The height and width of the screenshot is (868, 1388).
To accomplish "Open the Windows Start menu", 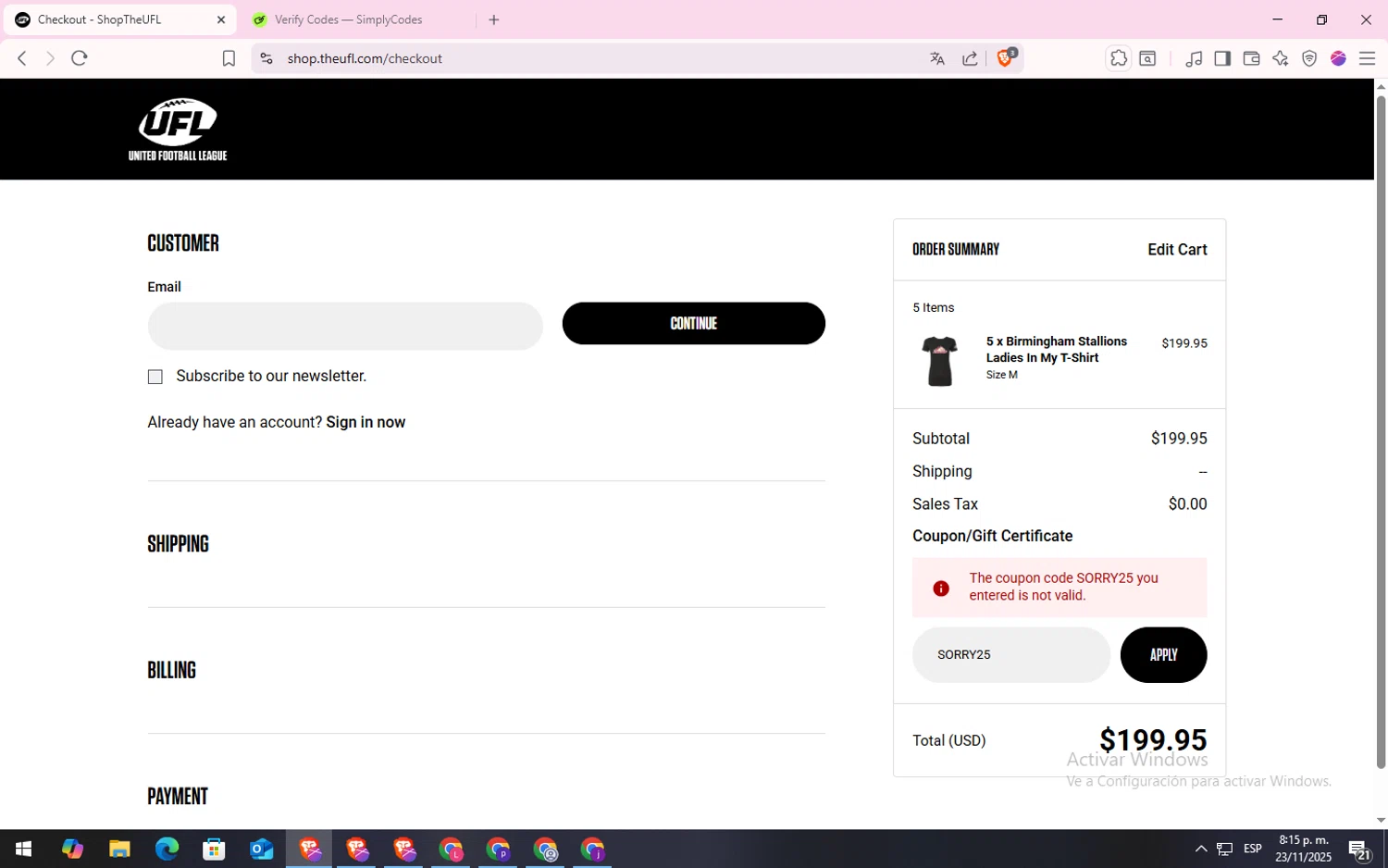I will click(x=23, y=849).
